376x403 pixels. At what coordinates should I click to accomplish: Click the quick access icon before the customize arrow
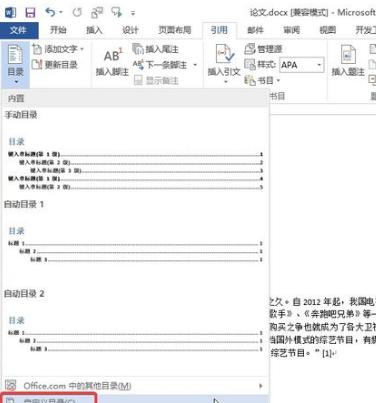pos(117,13)
